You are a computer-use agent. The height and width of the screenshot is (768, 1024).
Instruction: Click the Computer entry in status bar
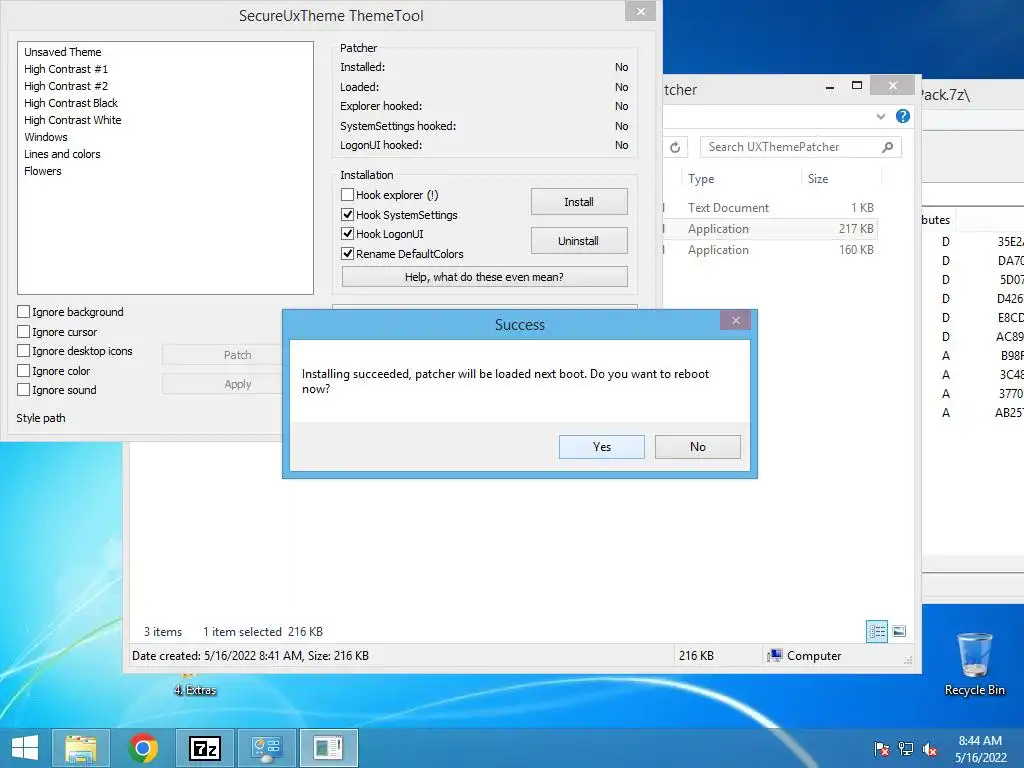pyautogui.click(x=805, y=656)
